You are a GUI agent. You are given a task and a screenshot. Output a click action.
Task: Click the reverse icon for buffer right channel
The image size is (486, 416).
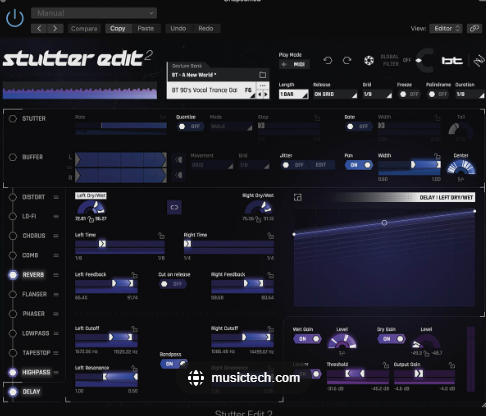(179, 175)
